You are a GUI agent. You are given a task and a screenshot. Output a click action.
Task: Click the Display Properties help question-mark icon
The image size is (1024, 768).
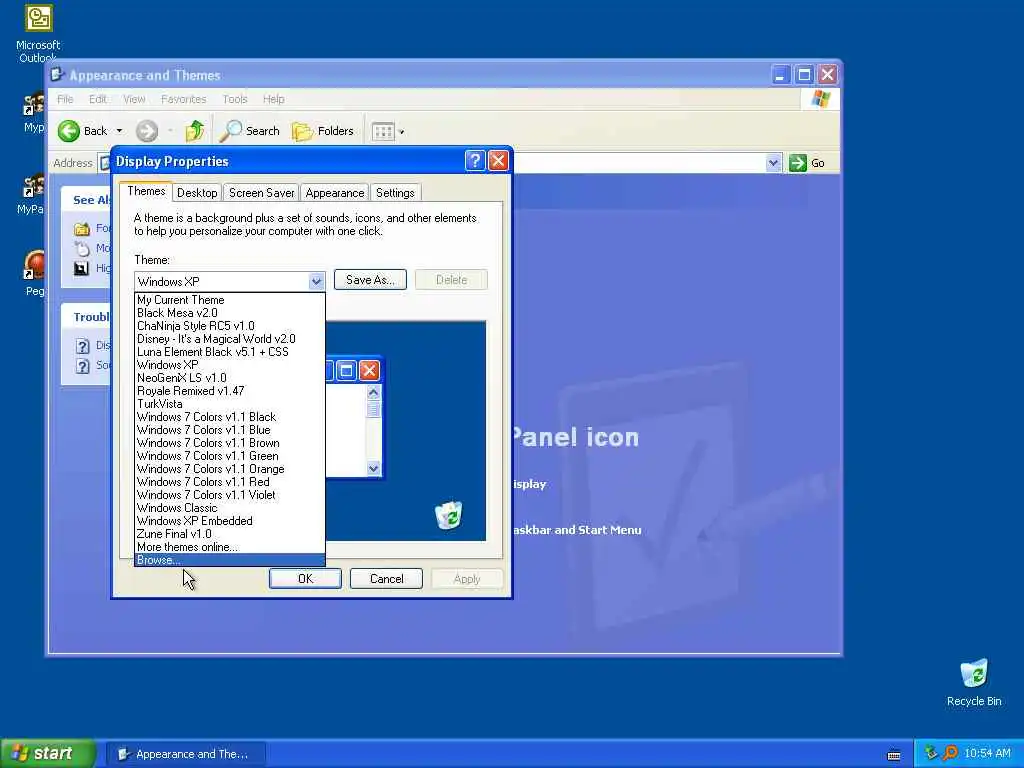(475, 161)
